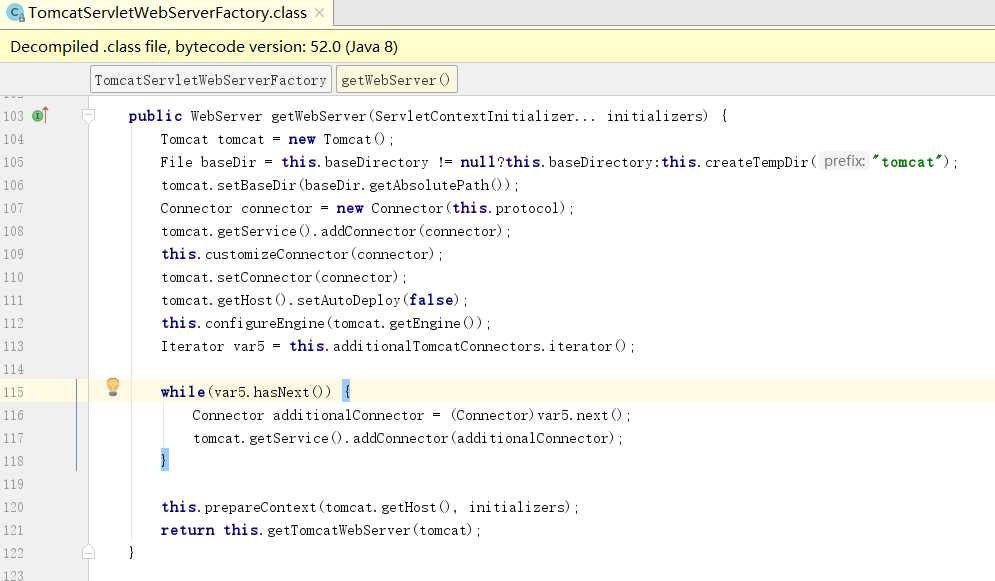Click 'customizeConnector' on line 109
995x581 pixels.
click(277, 254)
